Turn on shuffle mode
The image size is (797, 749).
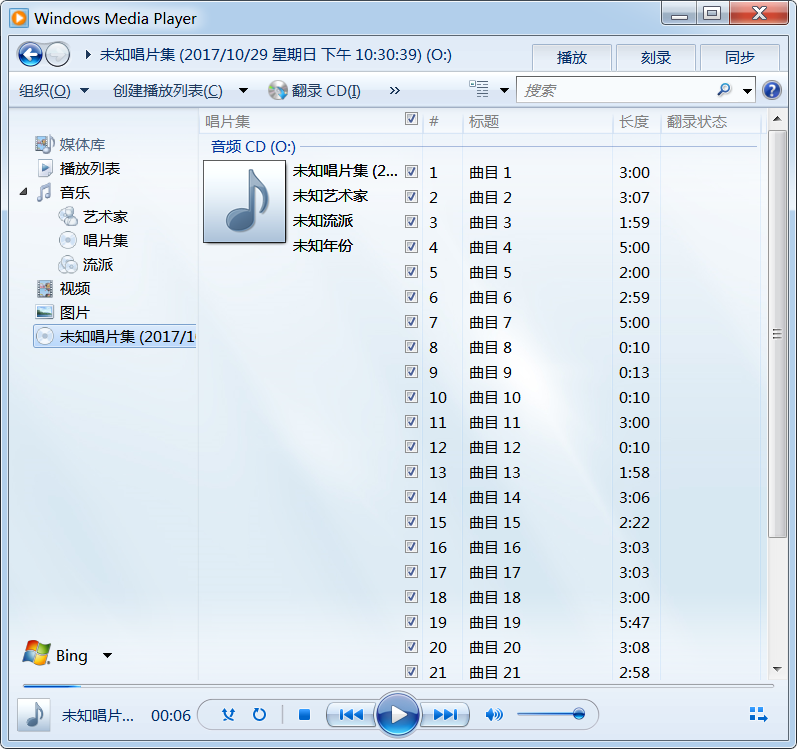(228, 715)
